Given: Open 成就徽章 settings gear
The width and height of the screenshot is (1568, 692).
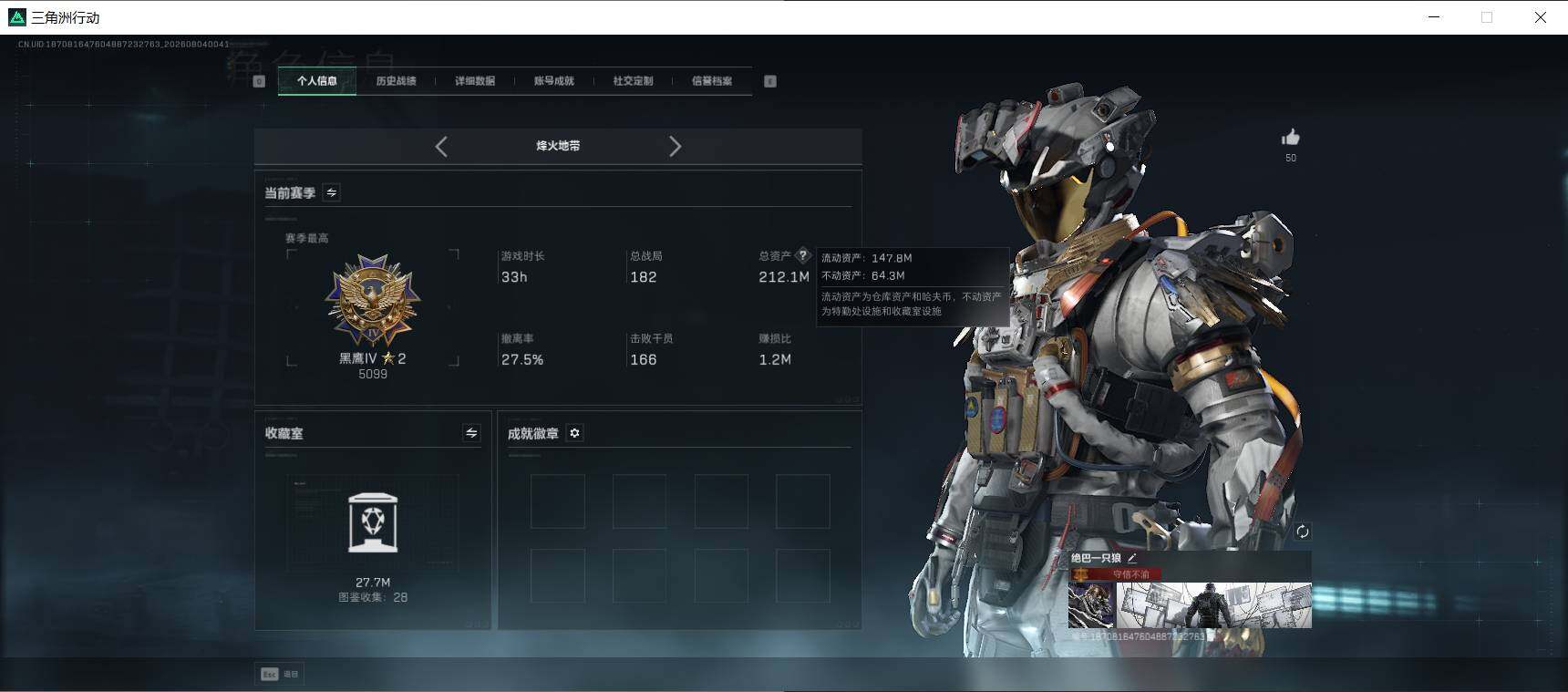Looking at the screenshot, I should click(574, 433).
